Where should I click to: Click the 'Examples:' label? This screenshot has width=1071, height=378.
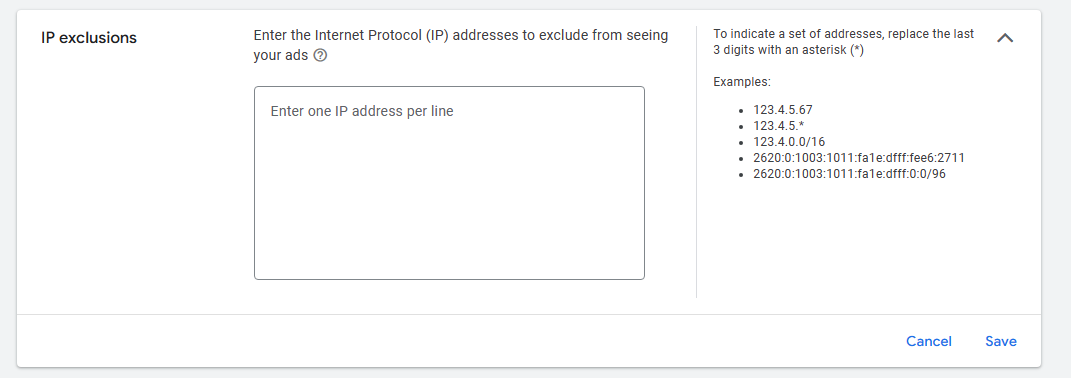click(x=742, y=82)
